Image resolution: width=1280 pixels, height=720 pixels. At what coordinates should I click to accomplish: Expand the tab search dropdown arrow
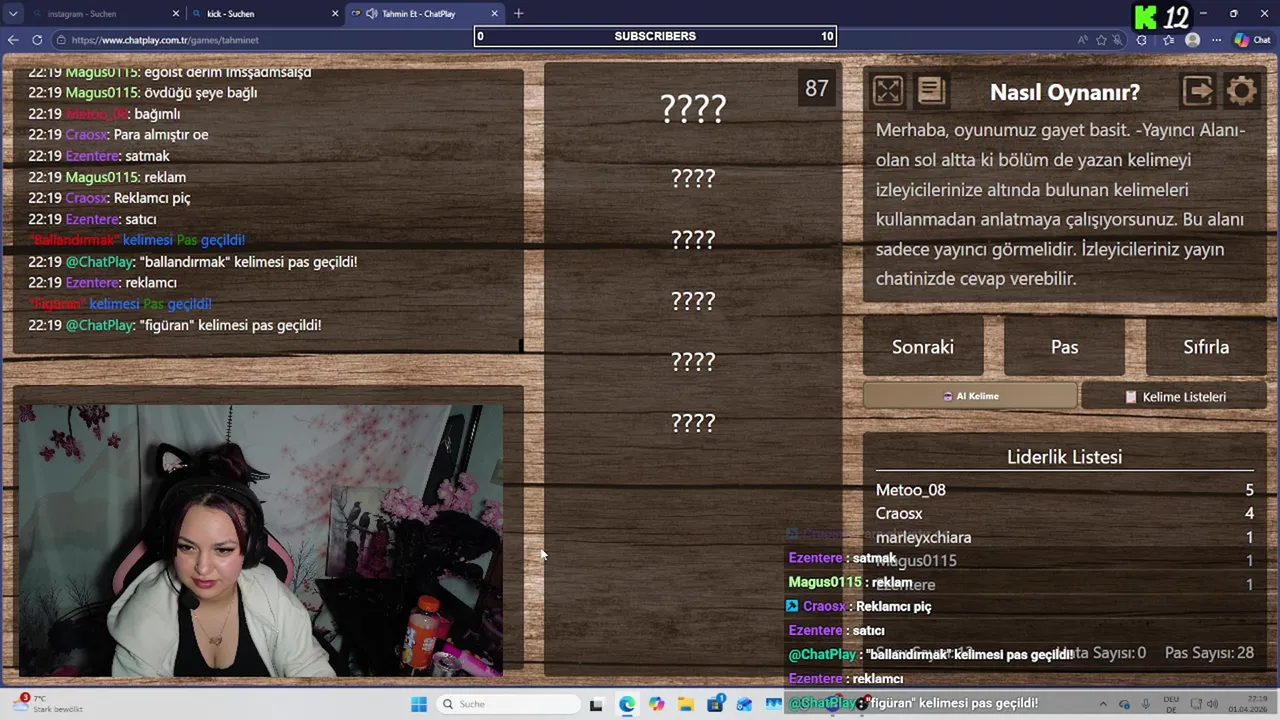13,14
